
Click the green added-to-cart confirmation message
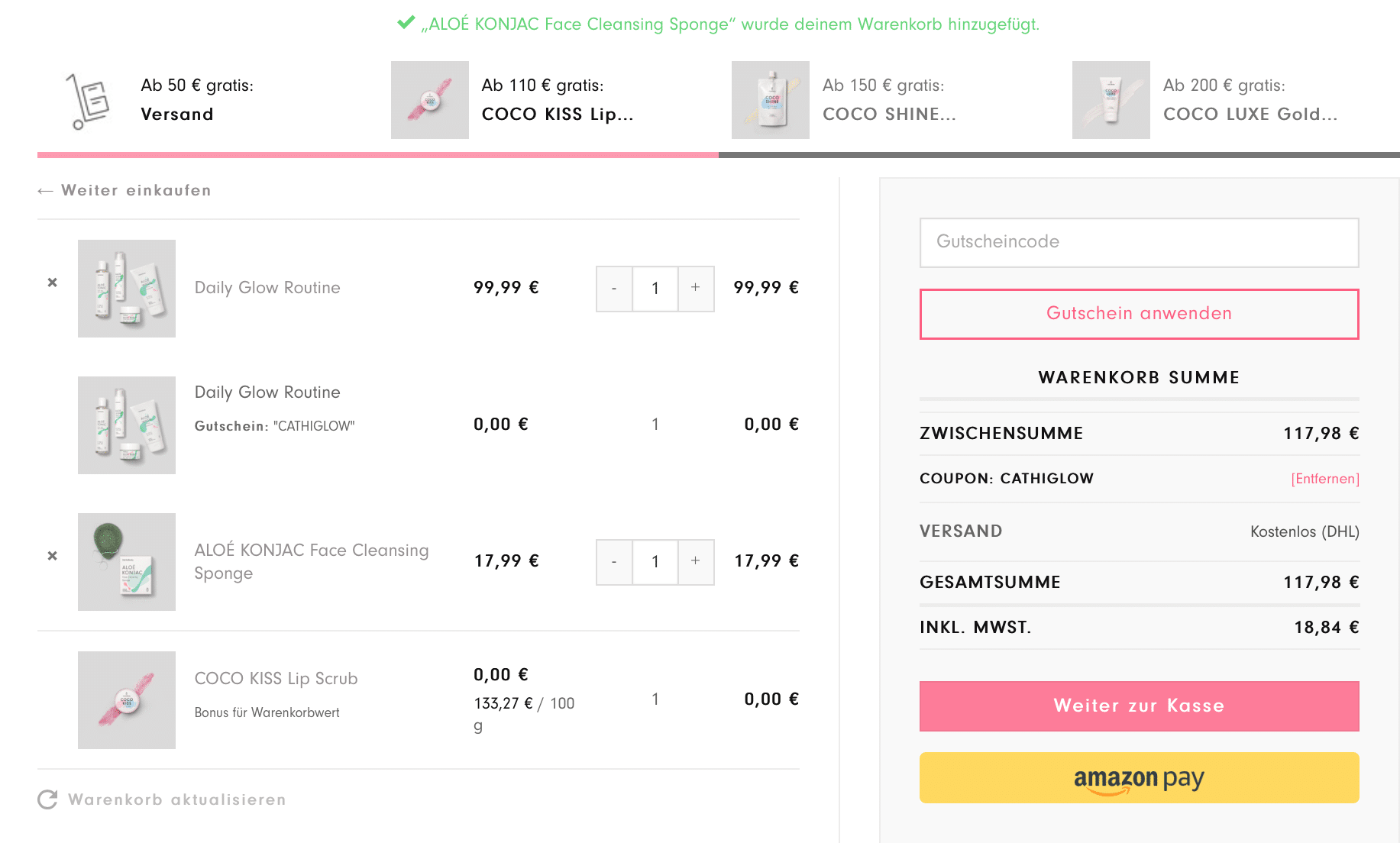(729, 24)
